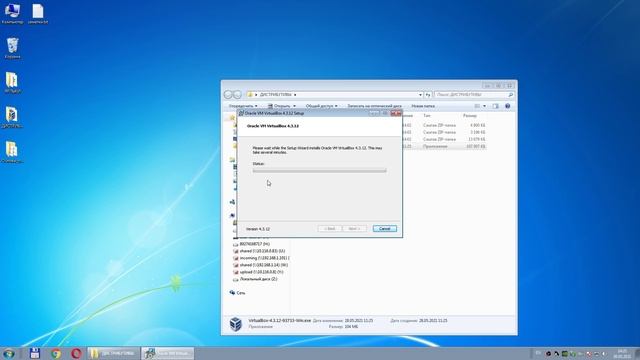Open the Windows Start menu
Image resolution: width=640 pixels, height=360 pixels.
click(9, 353)
